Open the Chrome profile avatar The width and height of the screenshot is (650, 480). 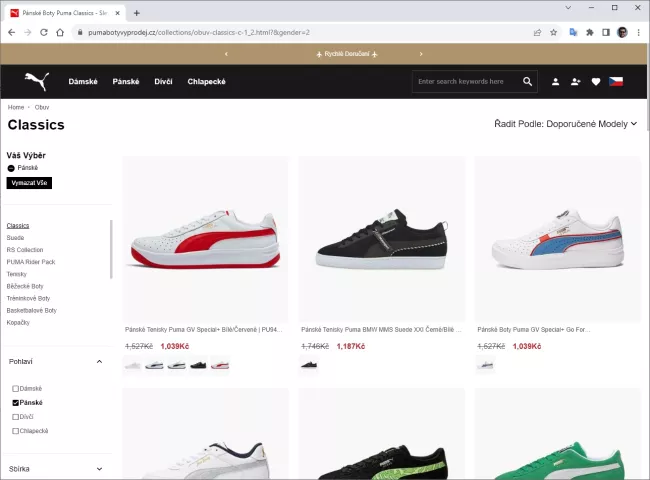(622, 32)
